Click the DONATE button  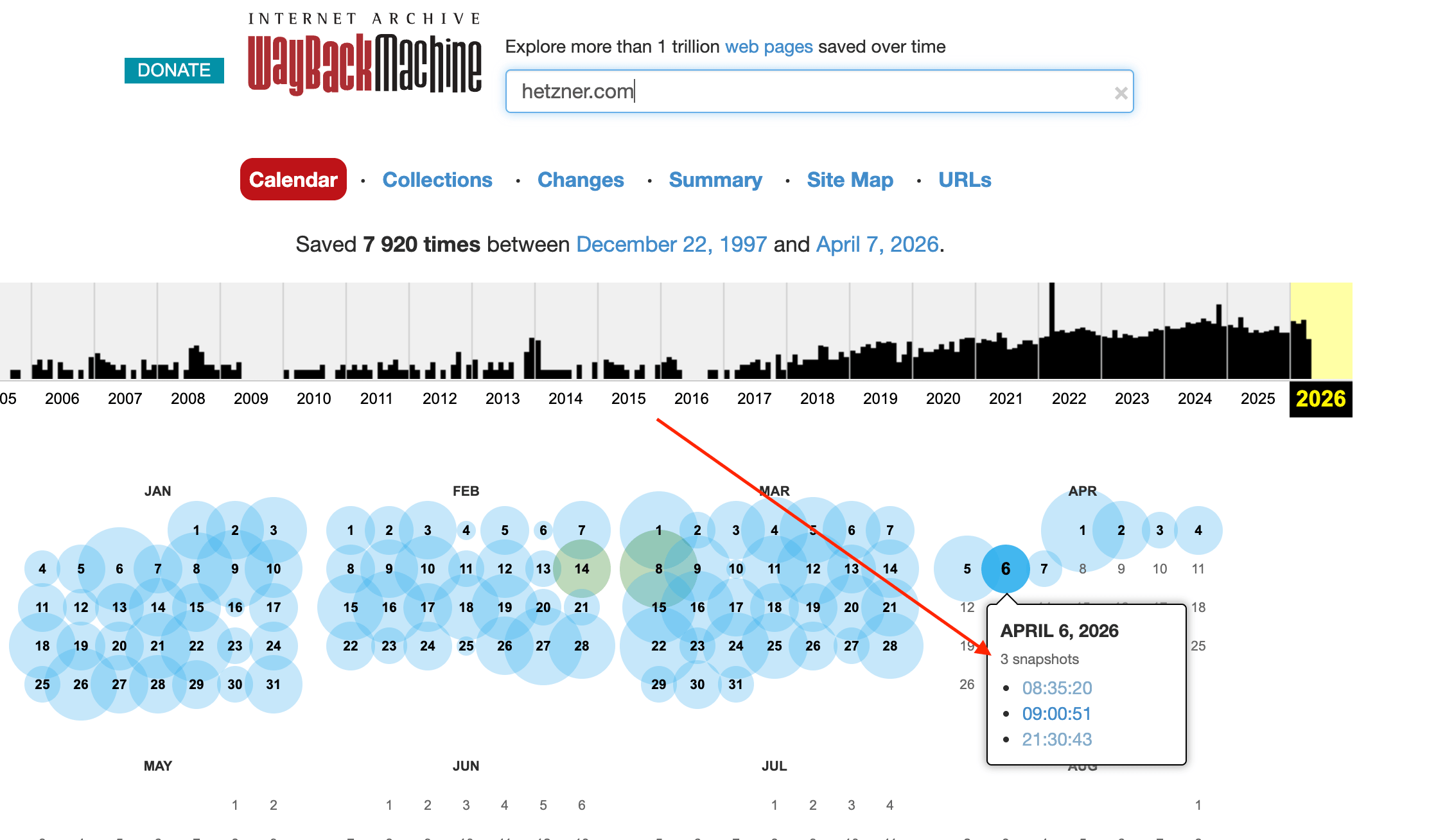(x=174, y=70)
